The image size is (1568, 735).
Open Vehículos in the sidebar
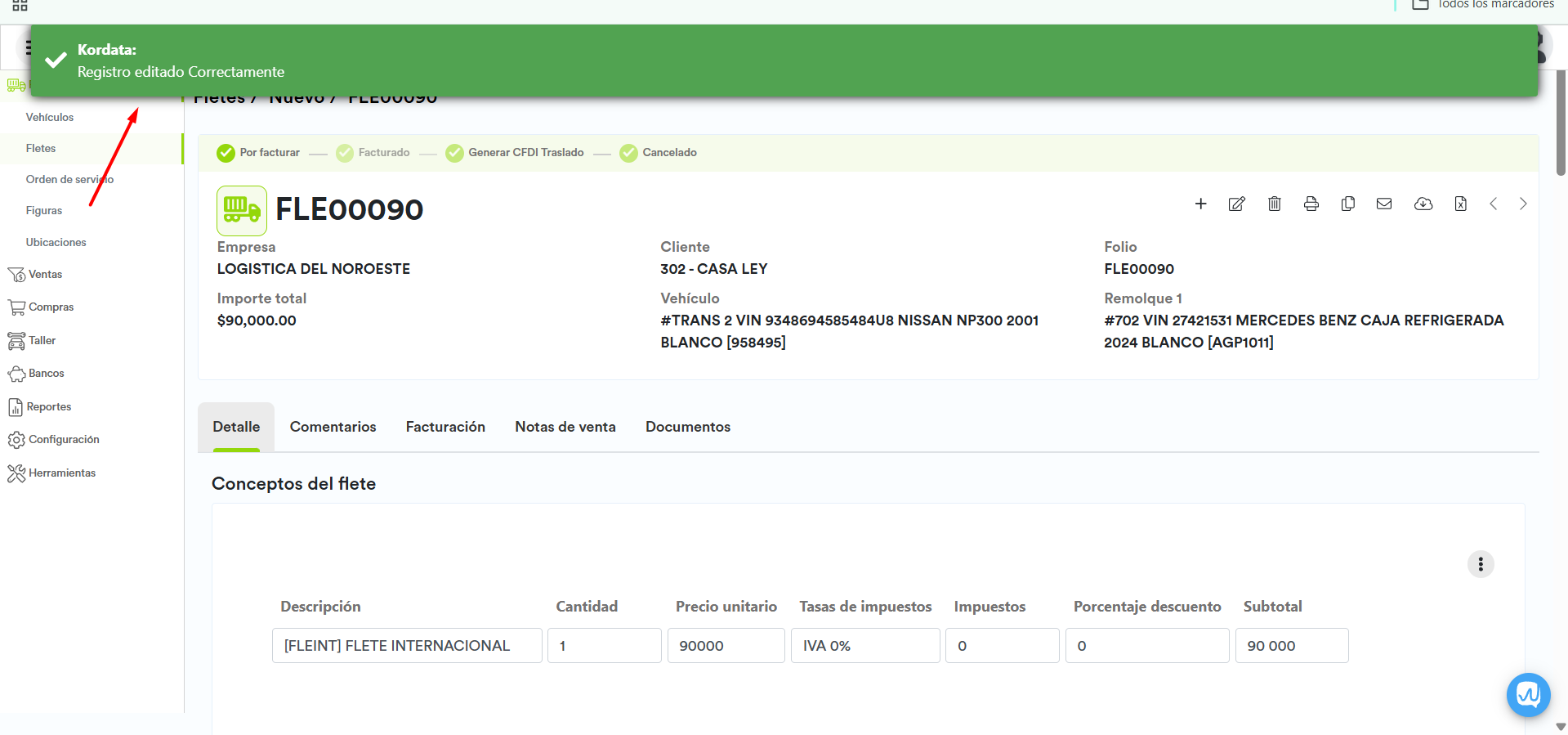[x=50, y=118]
